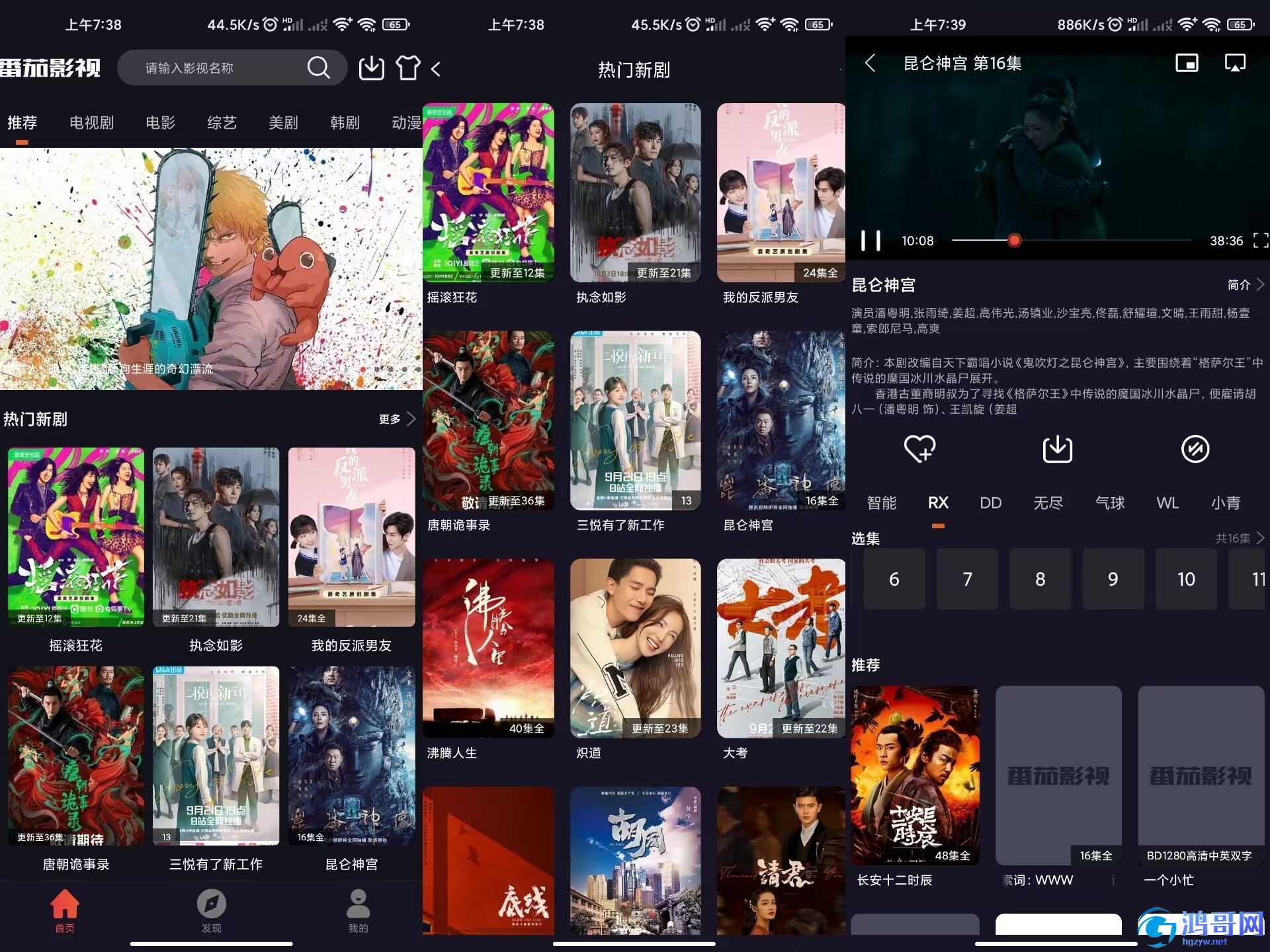
Task: Open the theme shirt icon
Action: (x=407, y=67)
